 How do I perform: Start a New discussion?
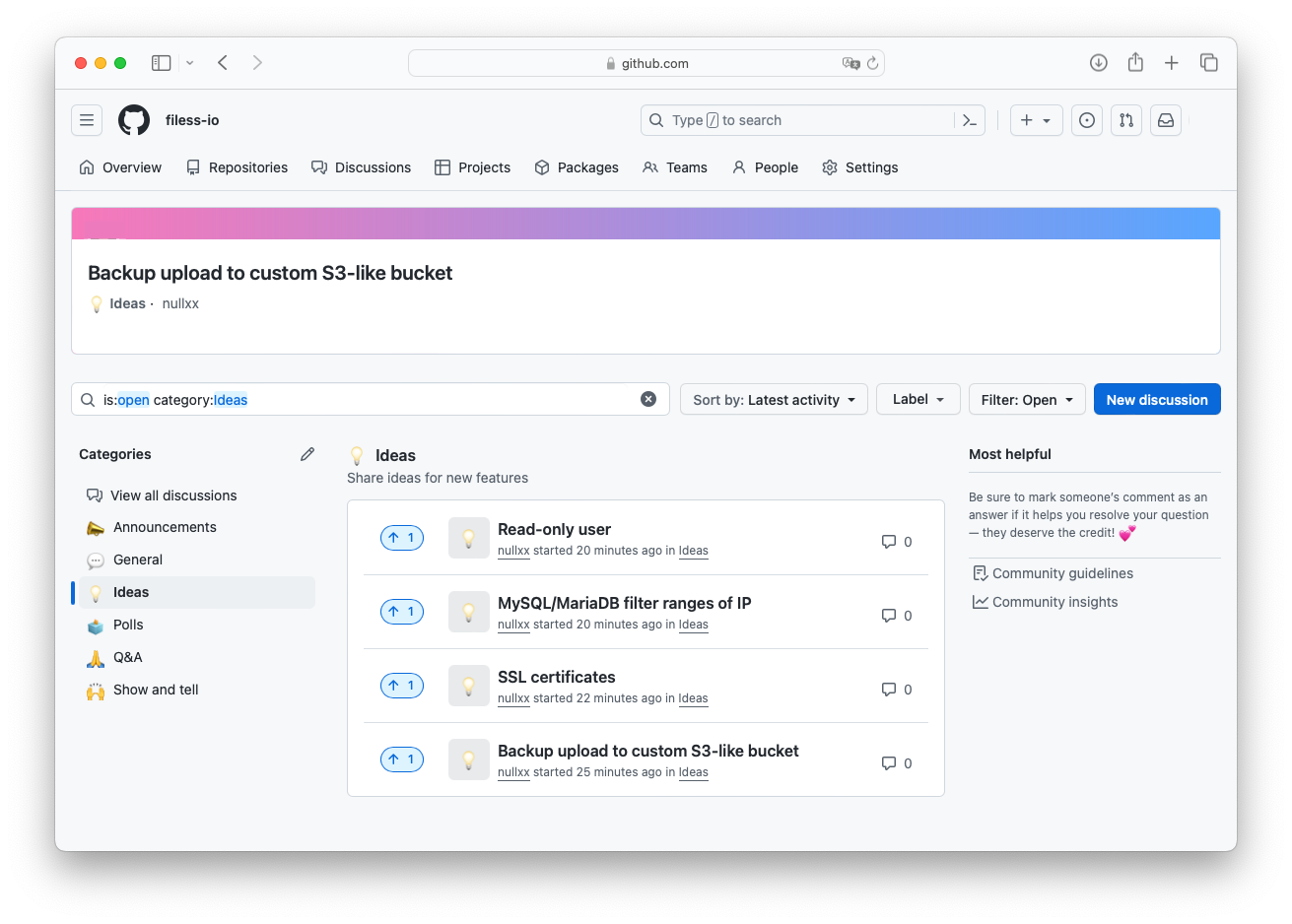[1156, 400]
